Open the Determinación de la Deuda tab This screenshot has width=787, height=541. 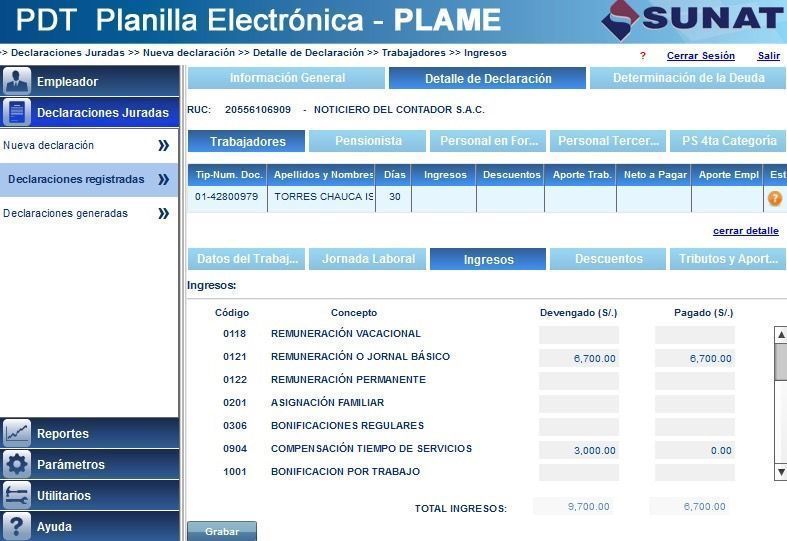(688, 78)
